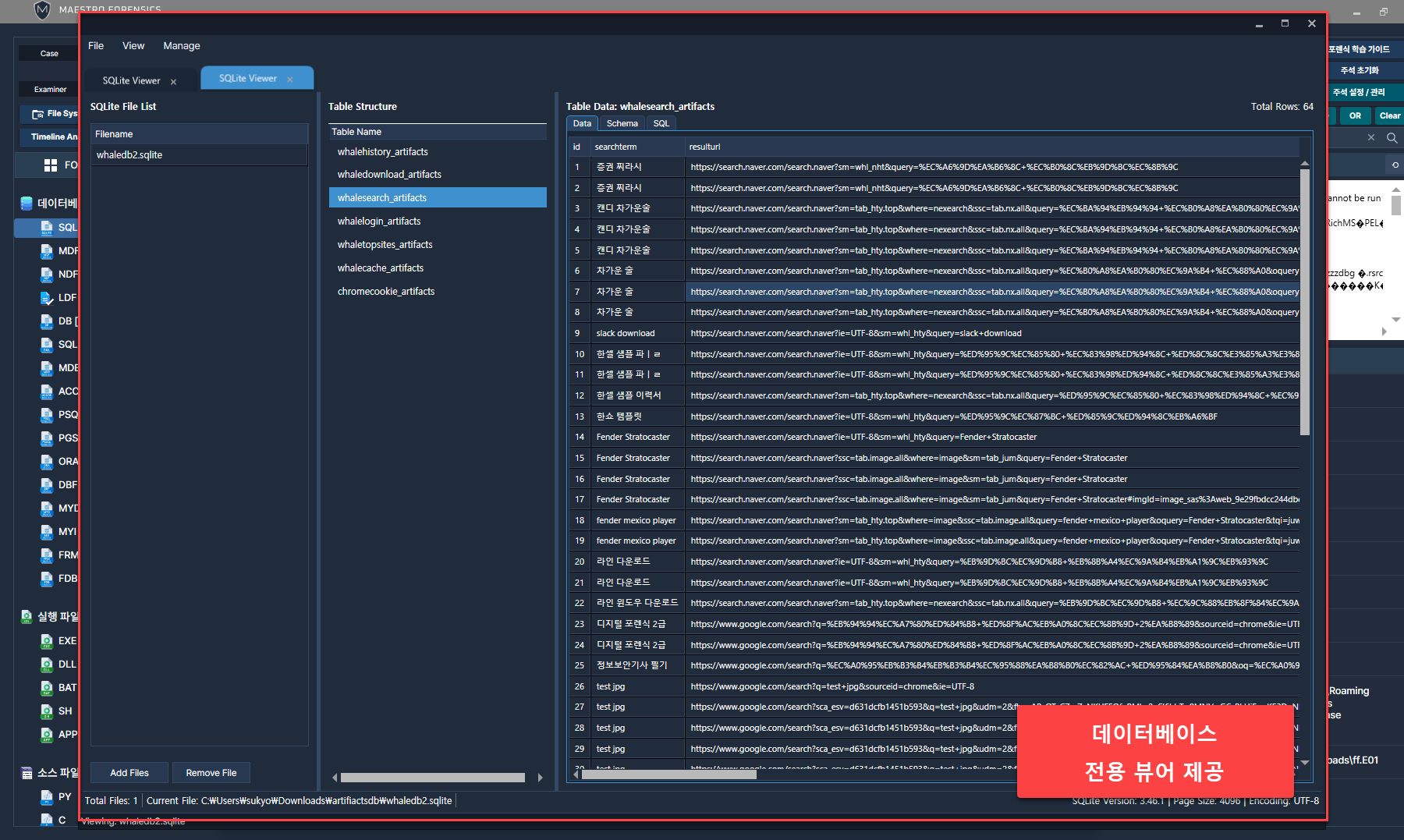This screenshot has height=840, width=1404.
Task: Click the DLL file type icon
Action: [47, 665]
